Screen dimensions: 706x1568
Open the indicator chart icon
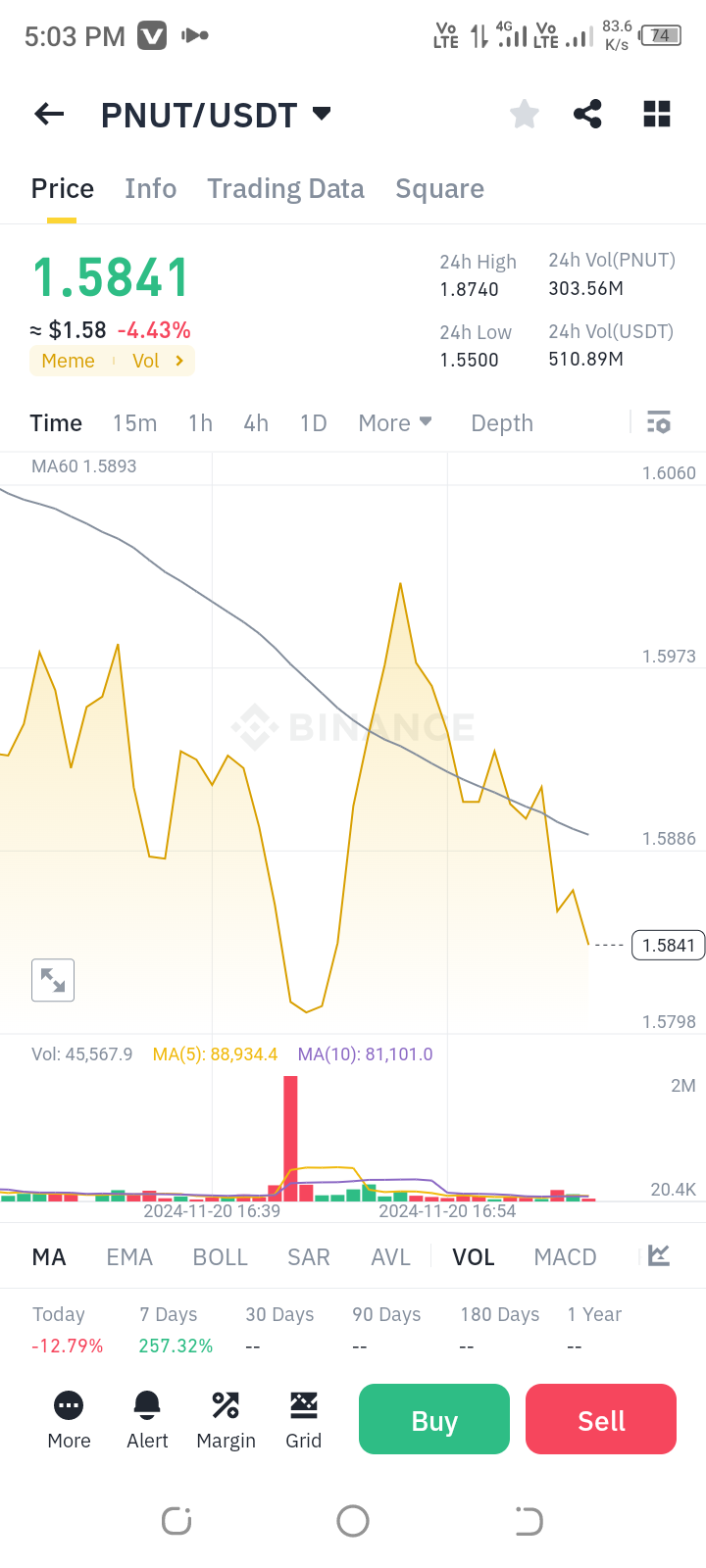pos(659,1256)
